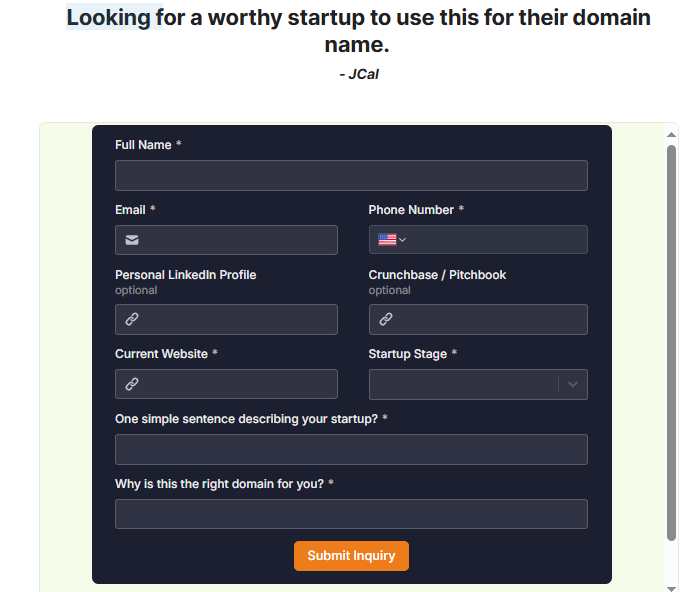The height and width of the screenshot is (592, 686).
Task: Select the Phone Number input box
Action: tap(495, 240)
